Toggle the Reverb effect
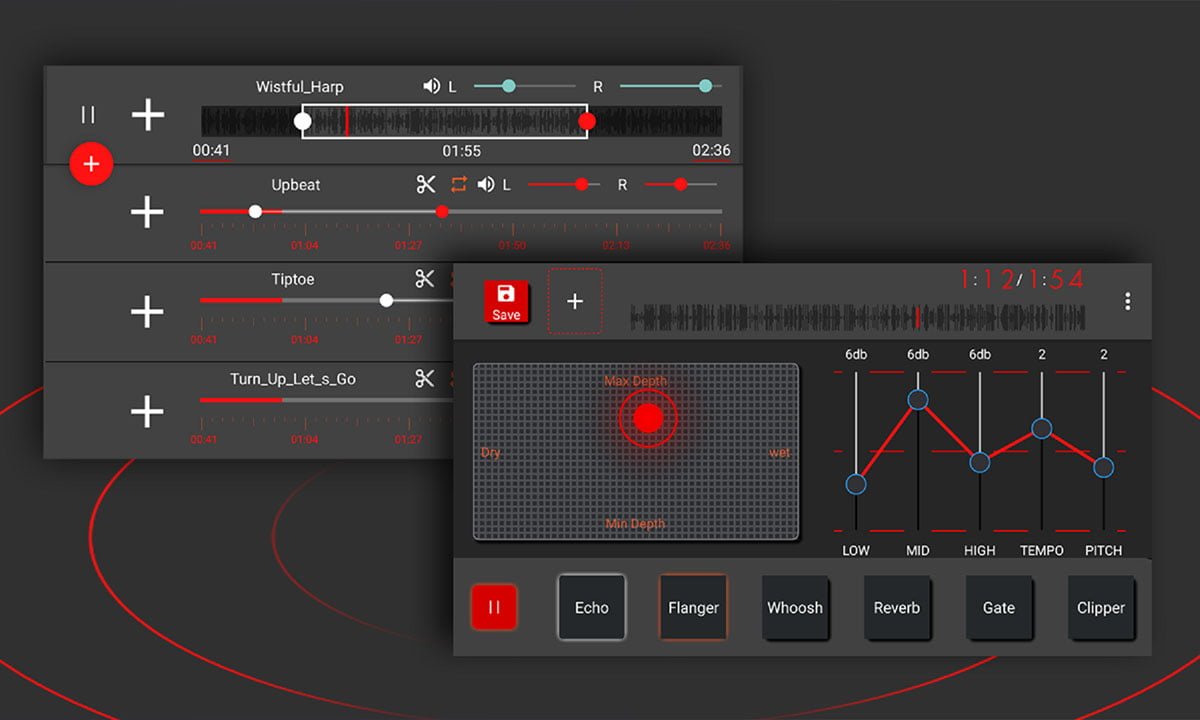The height and width of the screenshot is (720, 1200). coord(897,607)
